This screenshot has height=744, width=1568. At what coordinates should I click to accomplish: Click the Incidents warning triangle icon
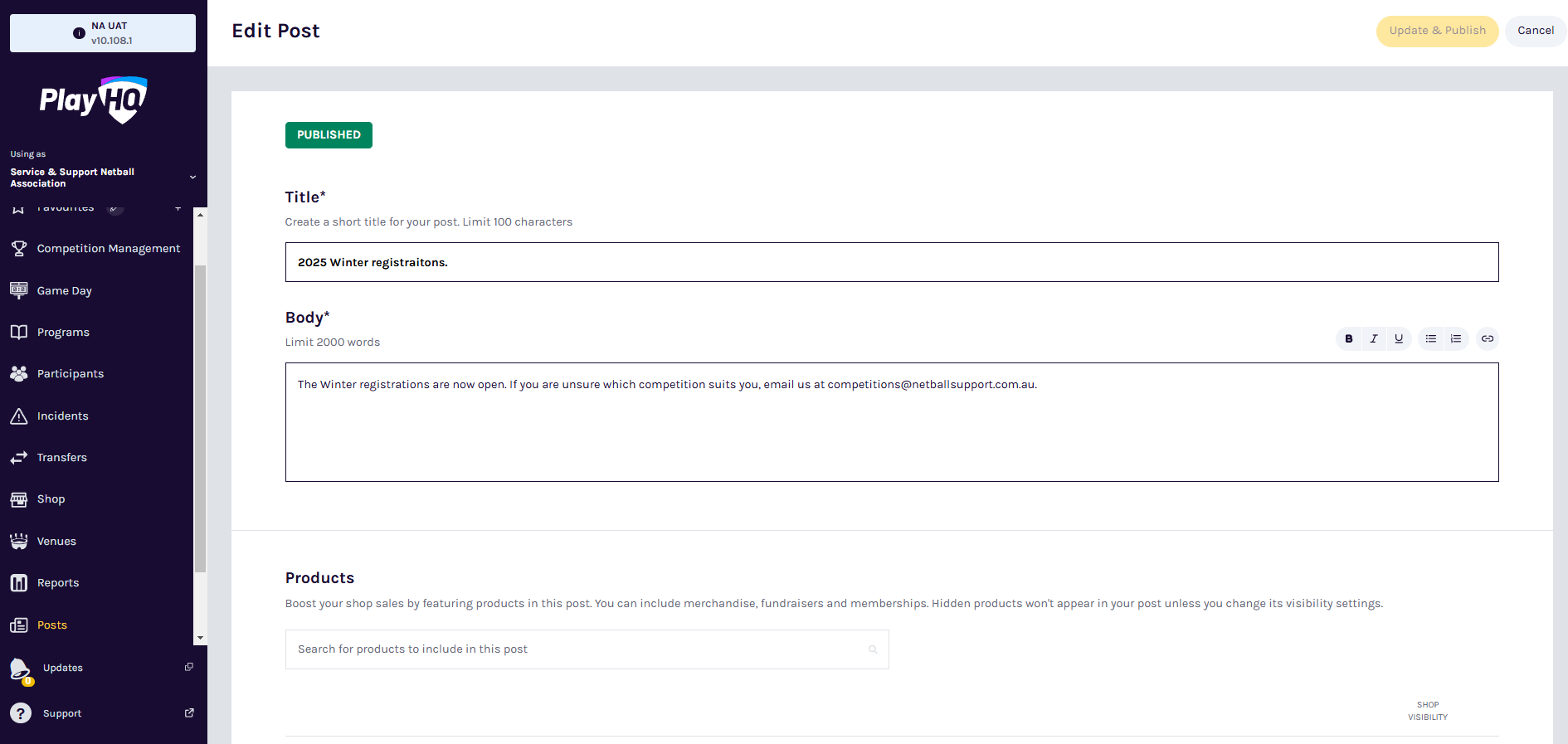pyautogui.click(x=19, y=416)
